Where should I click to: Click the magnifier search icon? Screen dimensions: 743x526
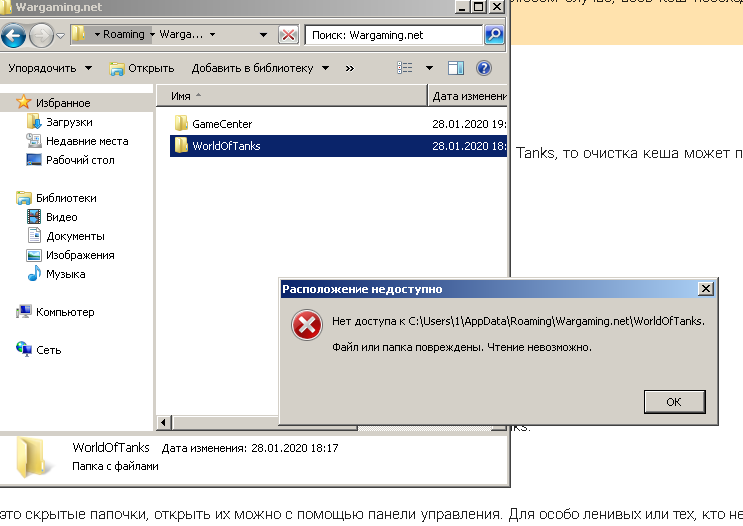click(x=494, y=35)
